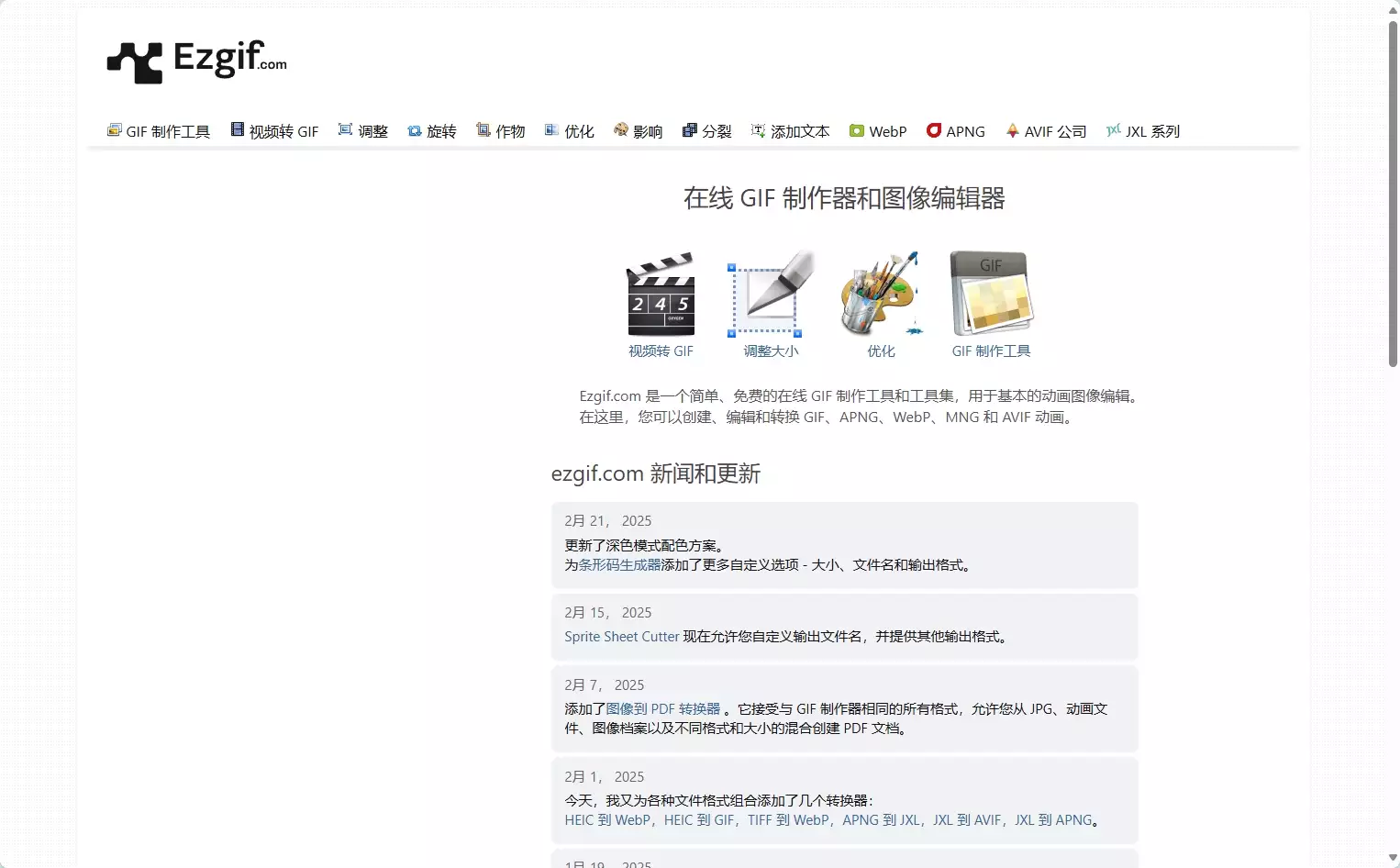Open the JXL 到 APNG converter link
Image resolution: width=1400 pixels, height=868 pixels.
(1053, 820)
